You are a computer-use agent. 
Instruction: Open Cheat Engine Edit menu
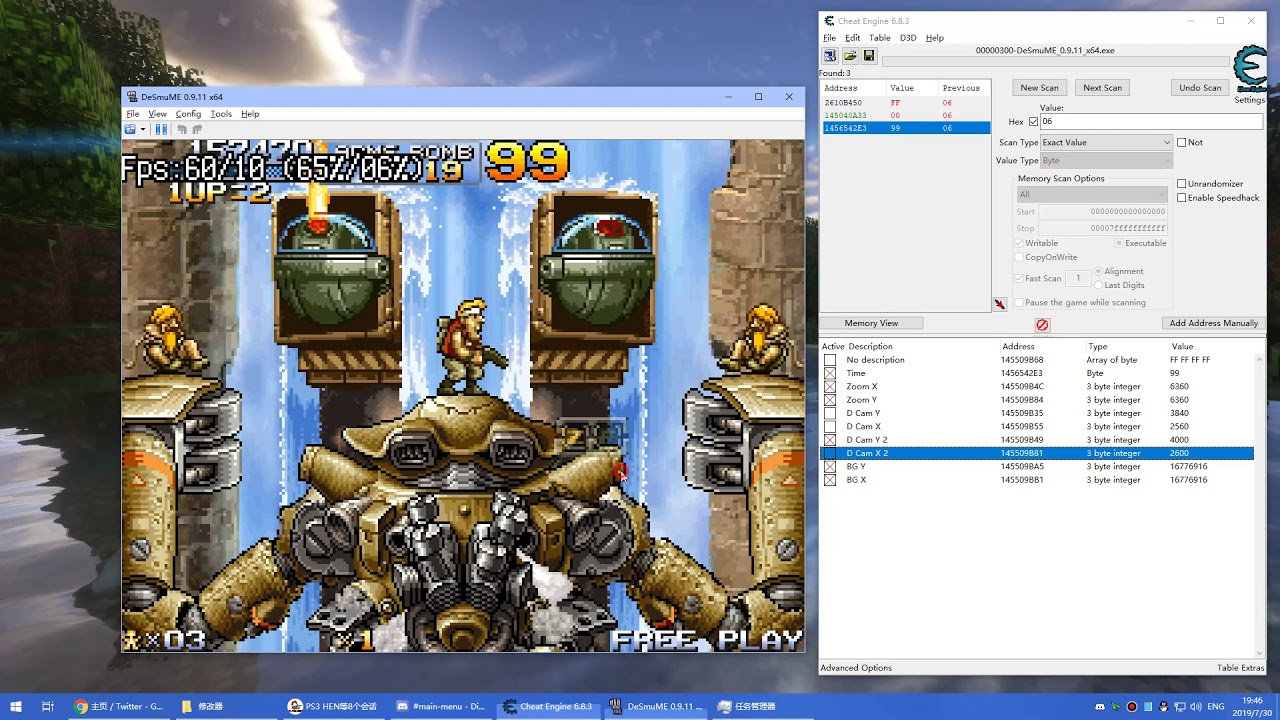(852, 38)
